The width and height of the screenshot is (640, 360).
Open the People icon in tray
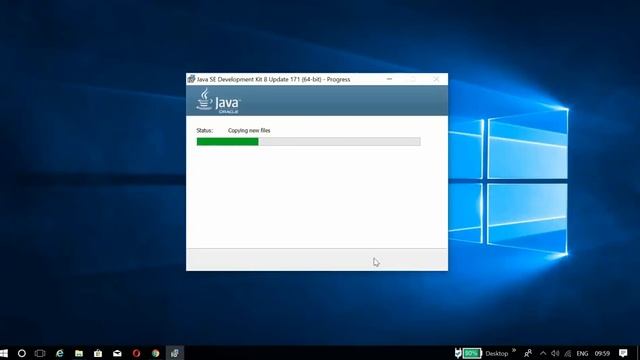pos(528,353)
